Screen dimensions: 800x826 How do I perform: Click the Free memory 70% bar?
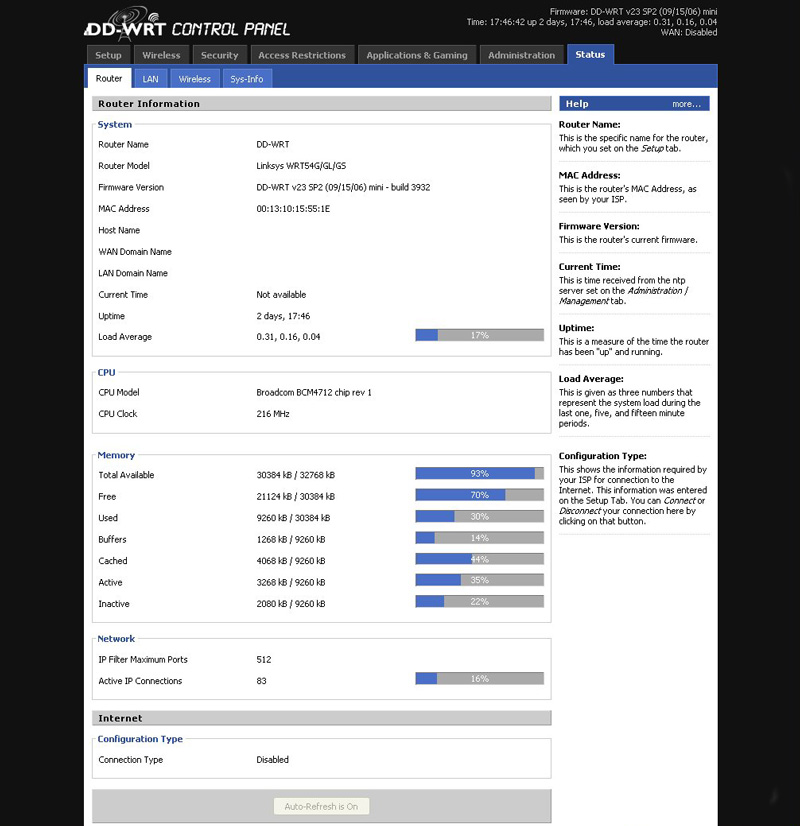pyautogui.click(x=479, y=495)
